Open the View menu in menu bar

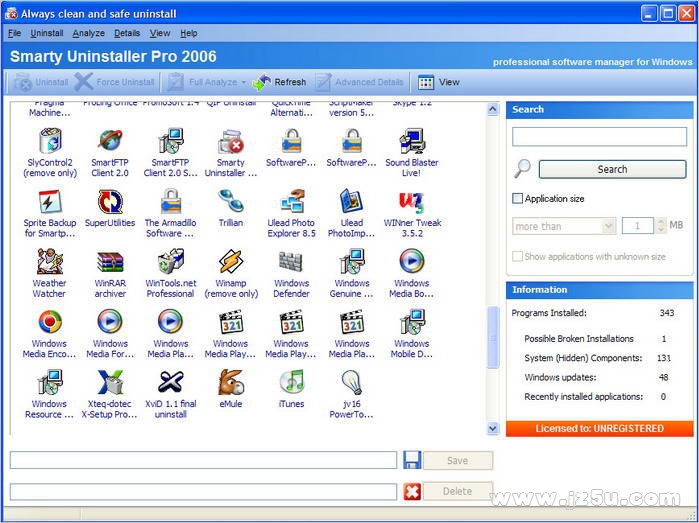[160, 33]
